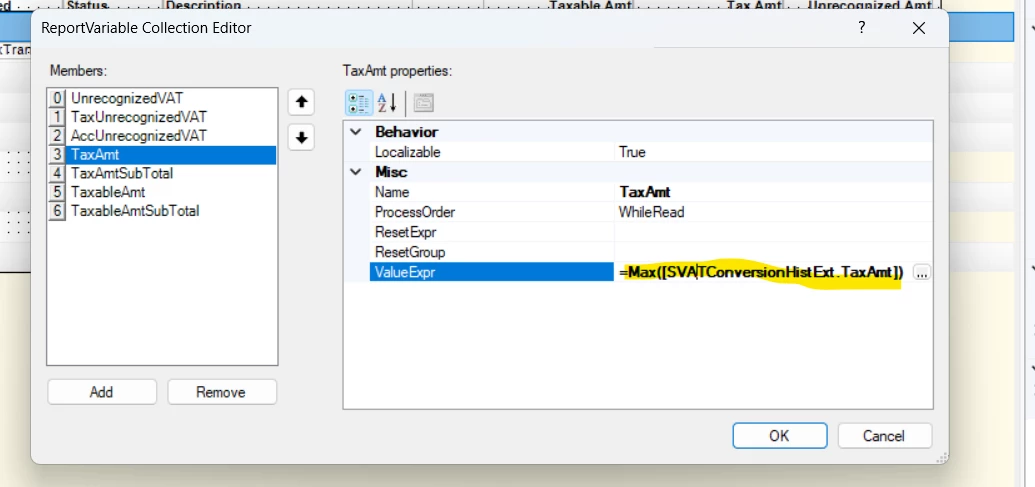
Task: Confirm with the OK button
Action: 780,436
